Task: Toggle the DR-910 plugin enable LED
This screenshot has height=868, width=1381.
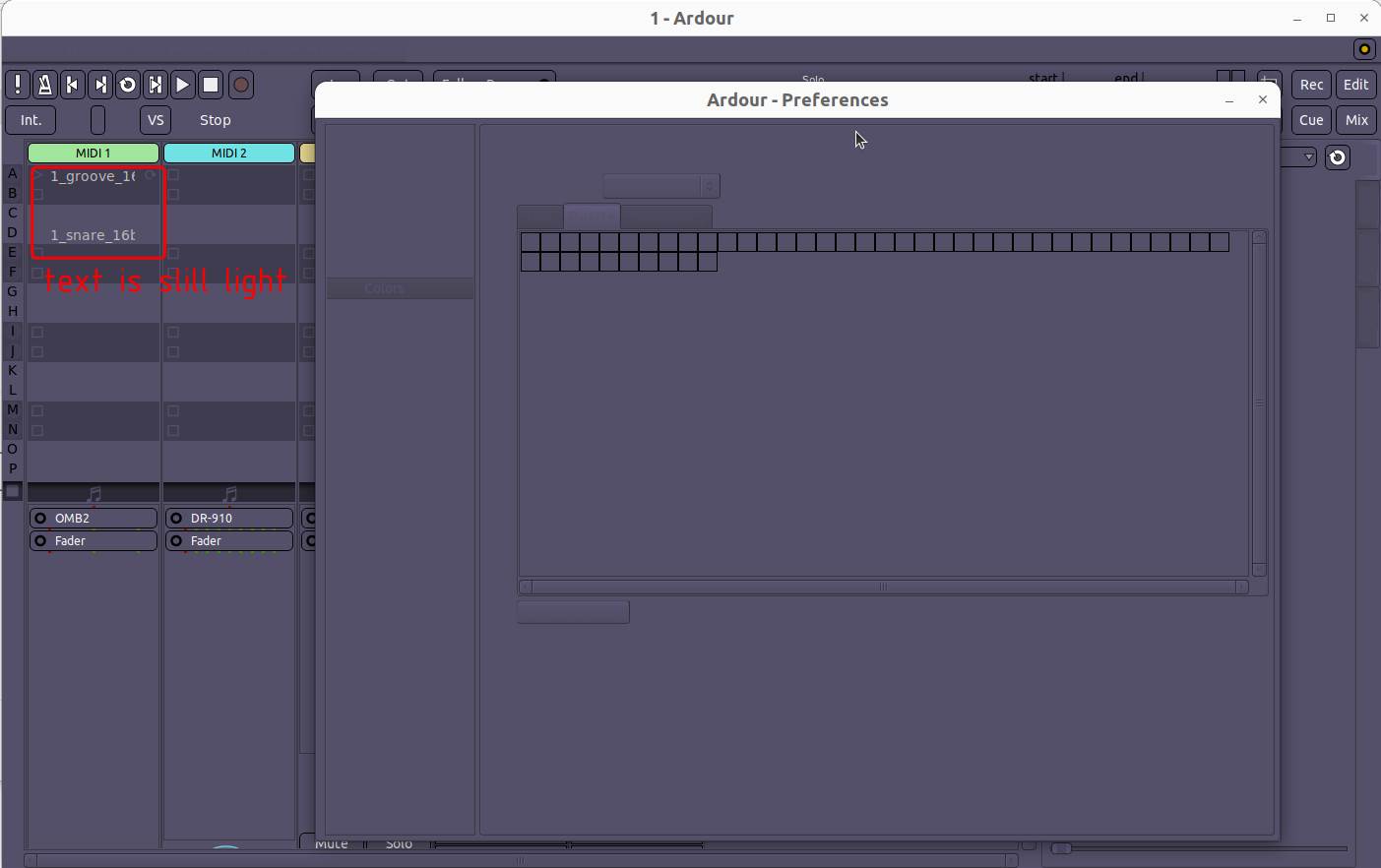Action: [176, 519]
